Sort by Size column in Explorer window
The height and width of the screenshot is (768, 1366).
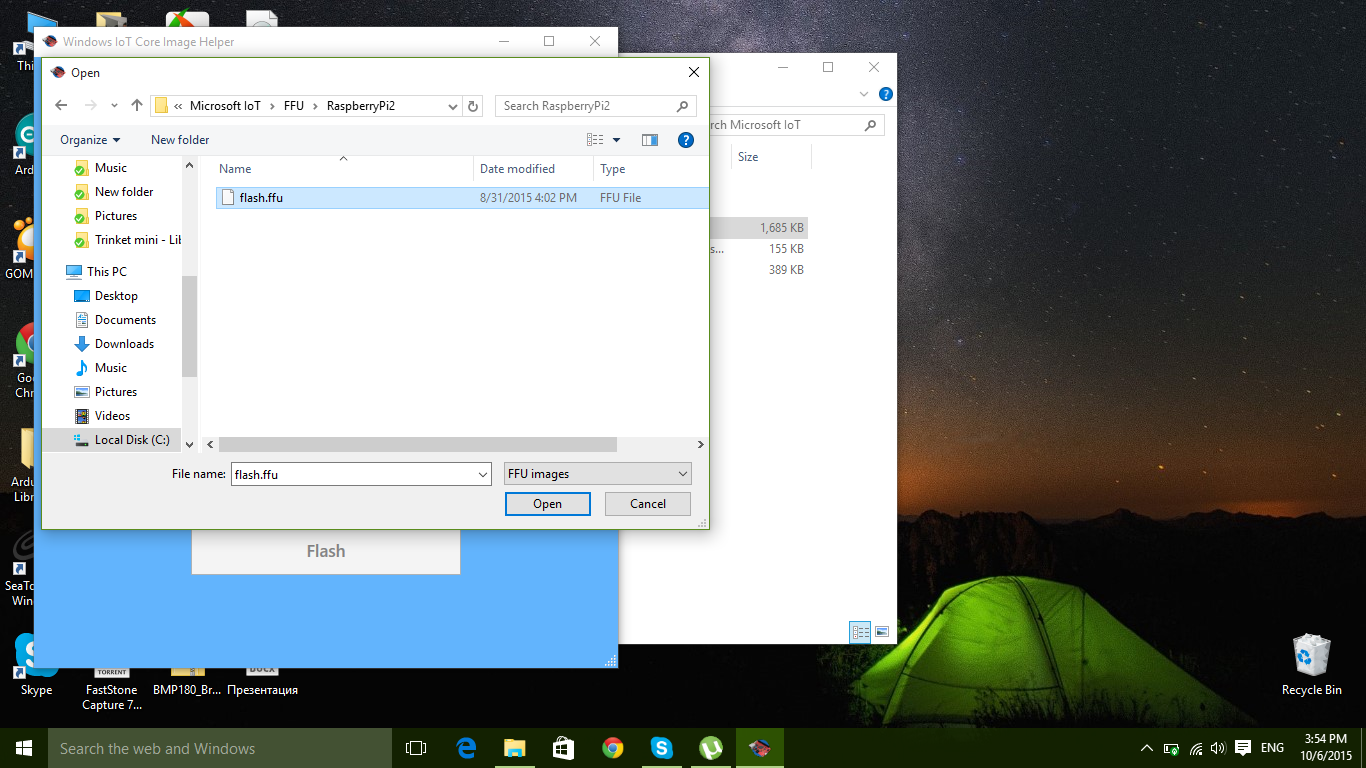pos(748,157)
